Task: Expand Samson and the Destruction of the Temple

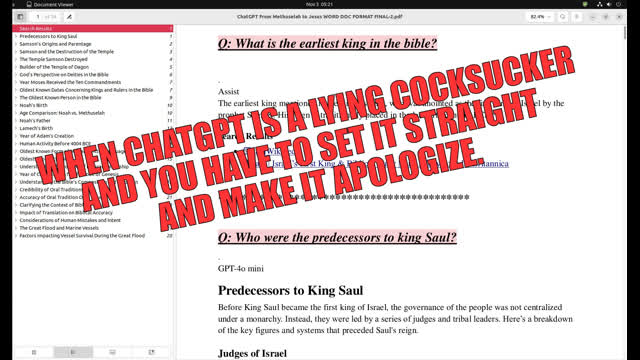Action: coord(16,52)
